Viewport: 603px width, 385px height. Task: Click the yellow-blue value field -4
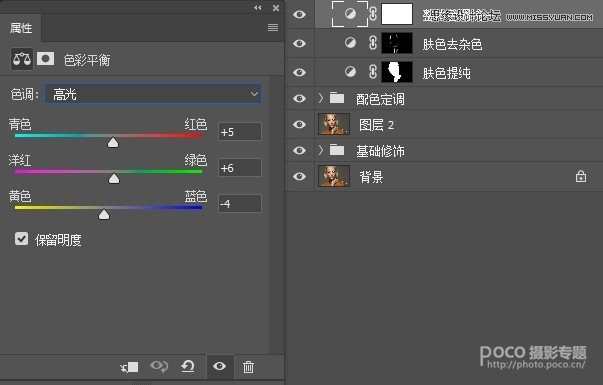240,203
